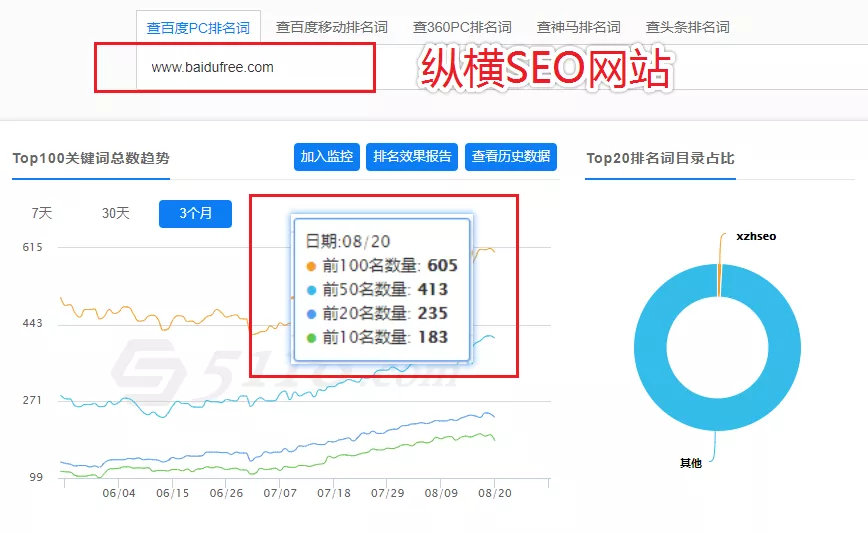This screenshot has width=868, height=533.
Task: Click the 06/26 x-axis date label
Action: [x=226, y=493]
